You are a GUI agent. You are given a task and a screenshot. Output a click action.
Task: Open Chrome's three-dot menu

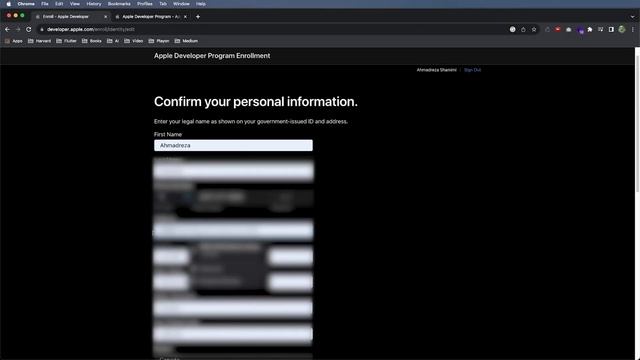pos(633,29)
